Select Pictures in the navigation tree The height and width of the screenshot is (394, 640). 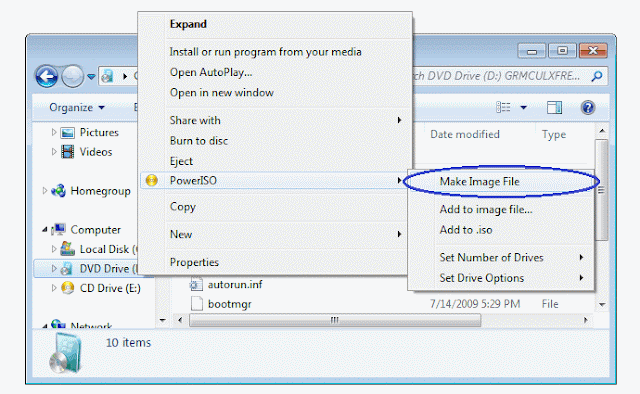99,132
